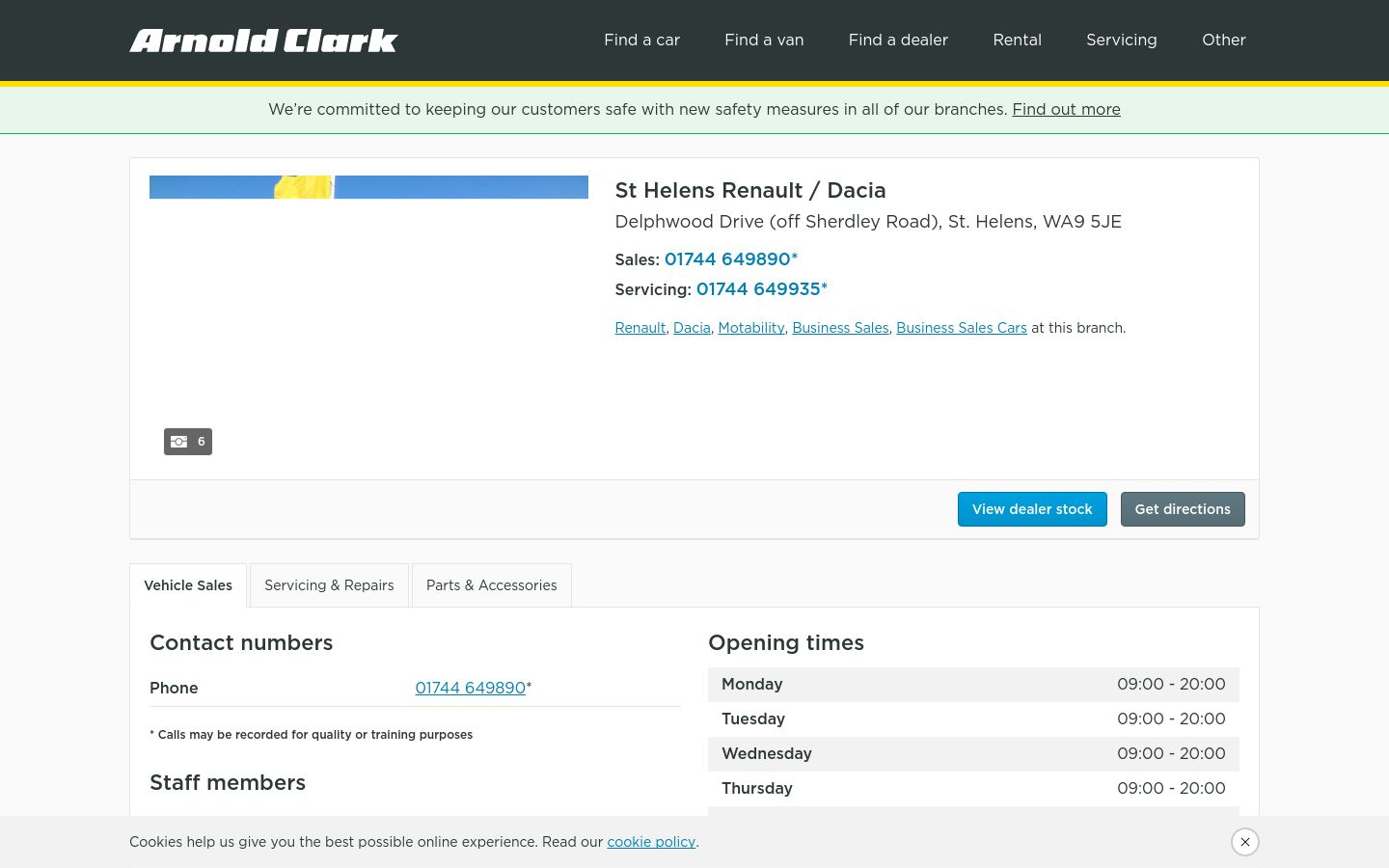Click the Monday opening times row
This screenshot has width=1389, height=868.
[973, 685]
